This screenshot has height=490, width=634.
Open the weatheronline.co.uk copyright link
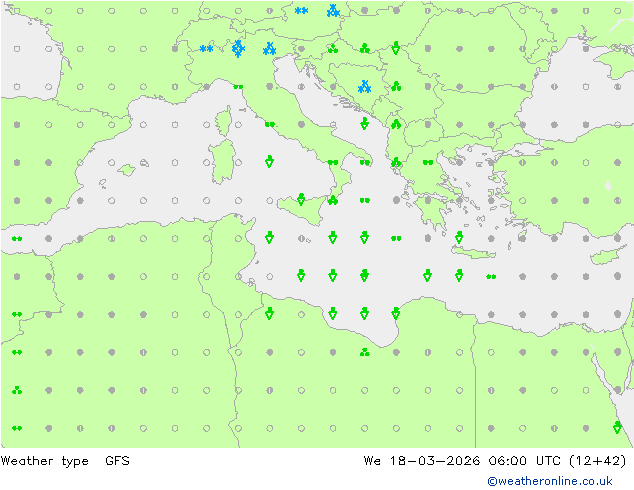[x=550, y=481]
